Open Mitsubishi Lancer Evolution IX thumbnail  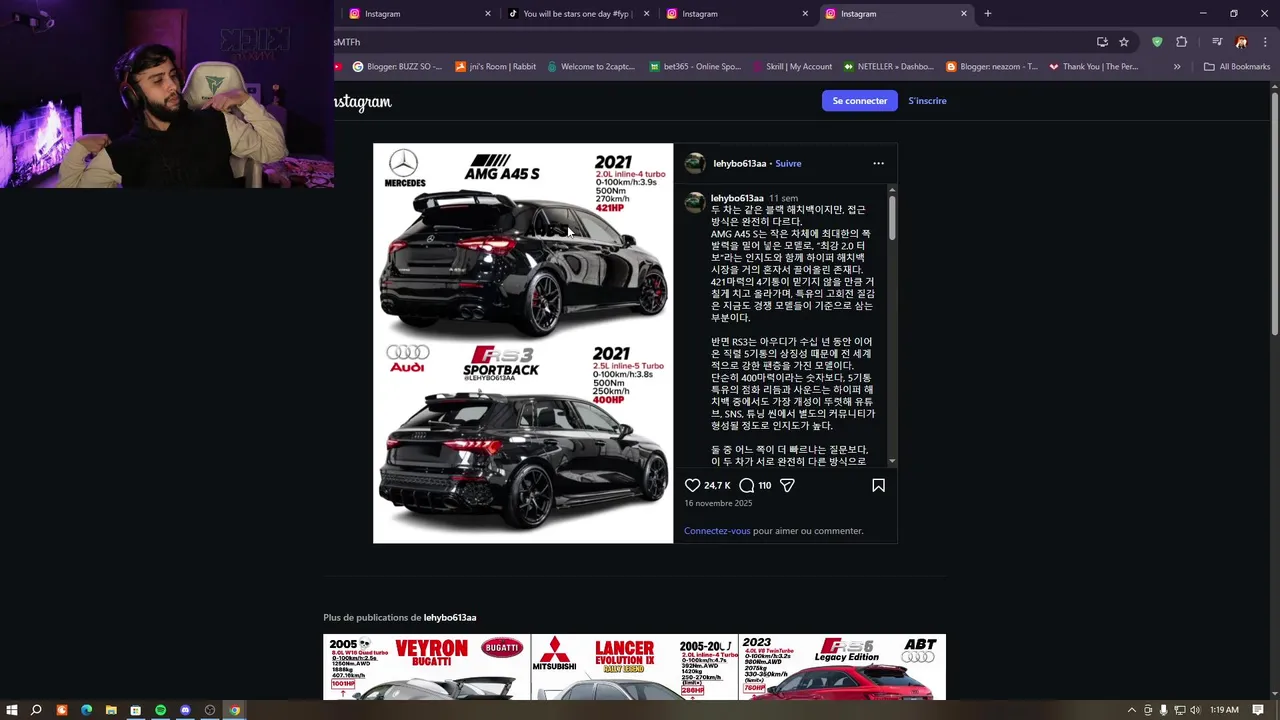point(634,667)
